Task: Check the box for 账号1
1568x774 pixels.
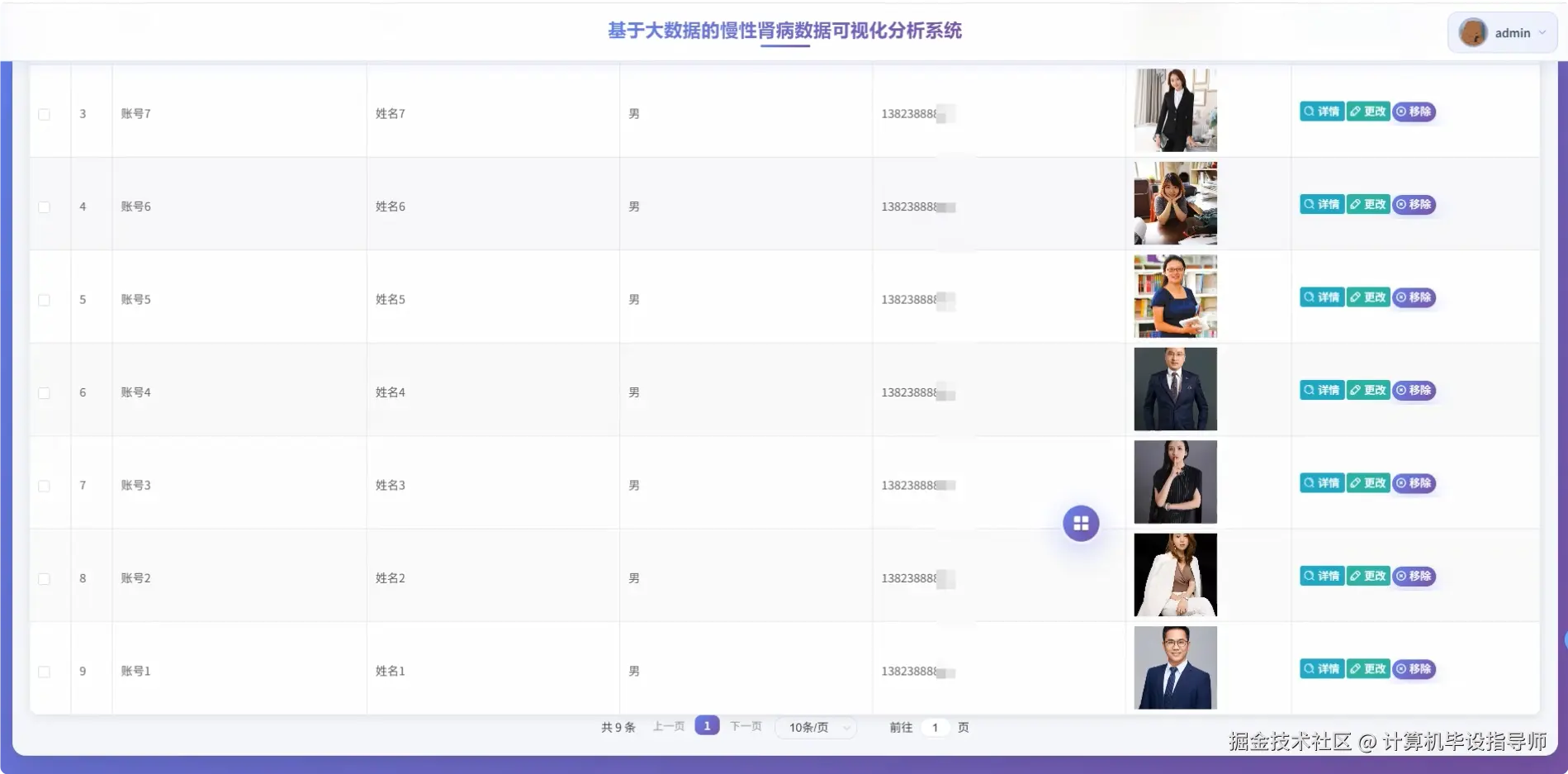Action: tap(44, 672)
